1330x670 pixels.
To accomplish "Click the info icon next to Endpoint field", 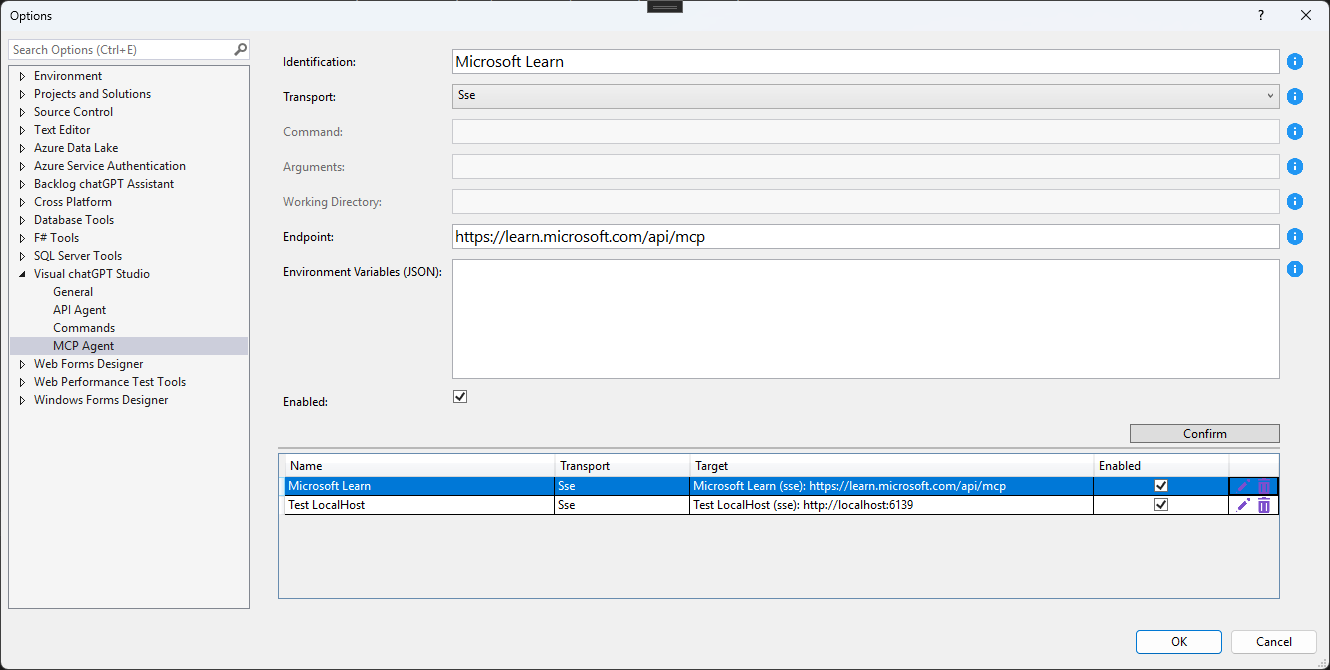I will click(x=1295, y=237).
